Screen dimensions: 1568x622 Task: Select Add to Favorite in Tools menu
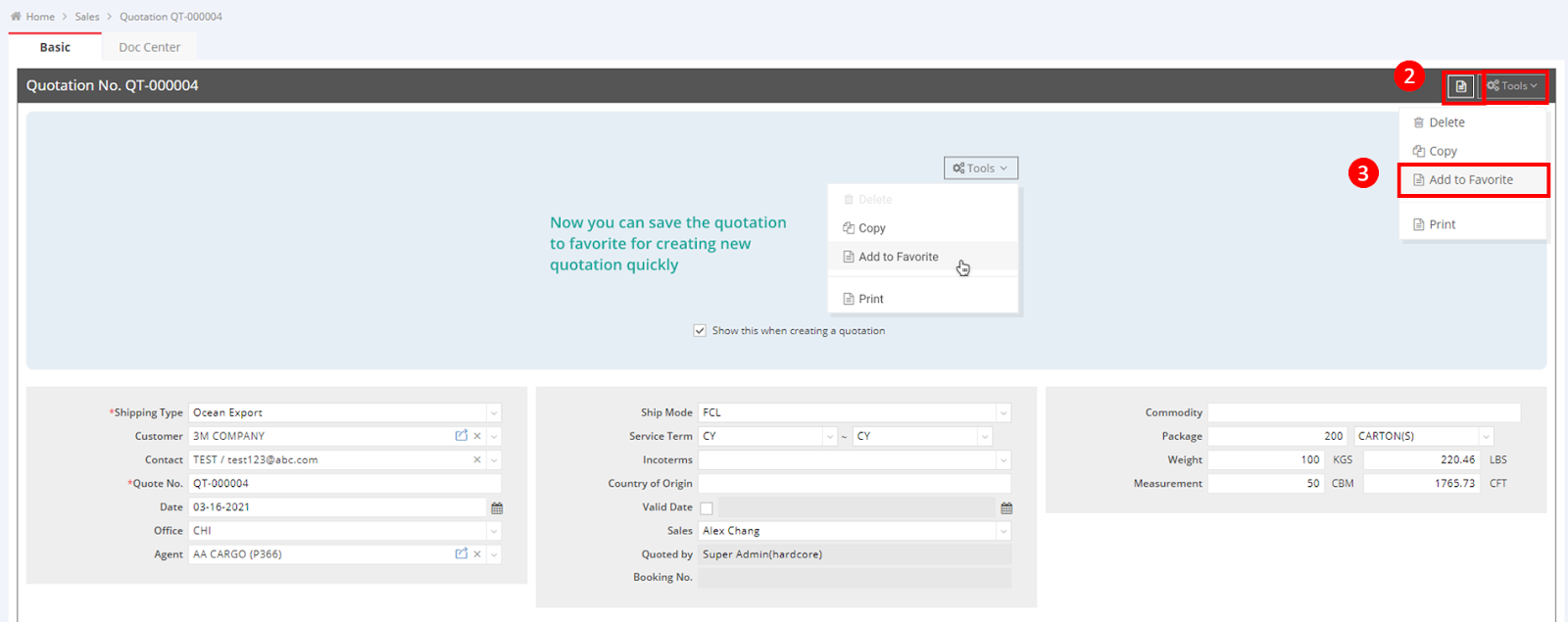click(1470, 180)
